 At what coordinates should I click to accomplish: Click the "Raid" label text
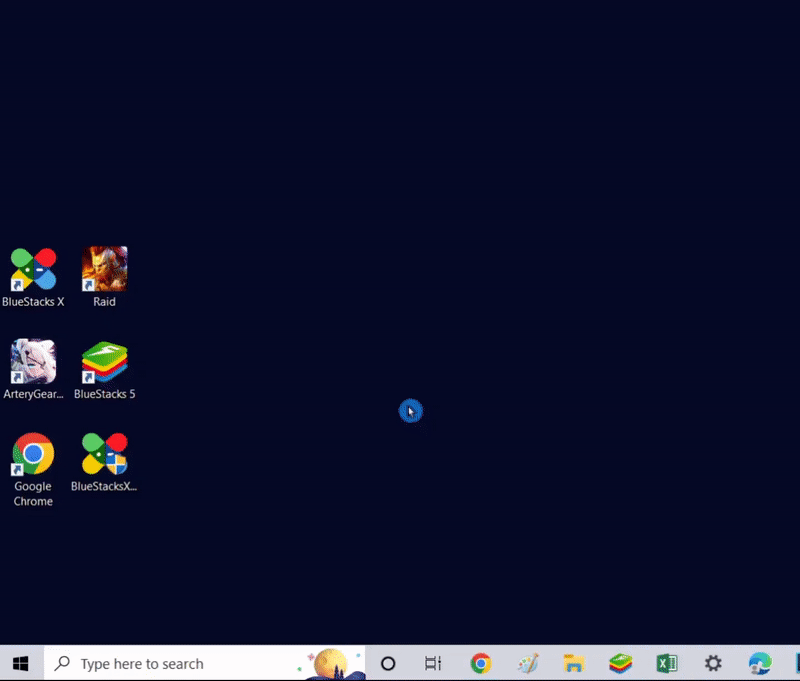coord(105,301)
